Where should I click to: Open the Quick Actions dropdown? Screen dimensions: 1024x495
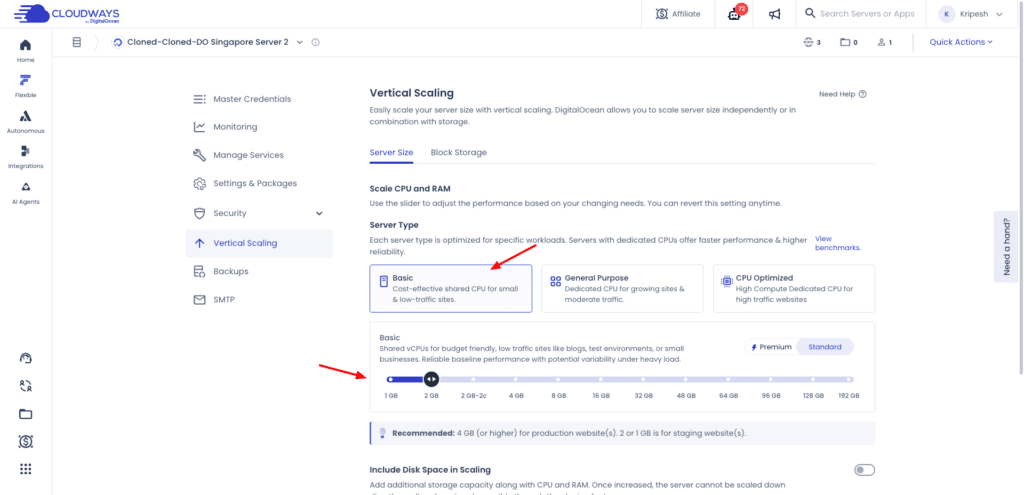[961, 42]
